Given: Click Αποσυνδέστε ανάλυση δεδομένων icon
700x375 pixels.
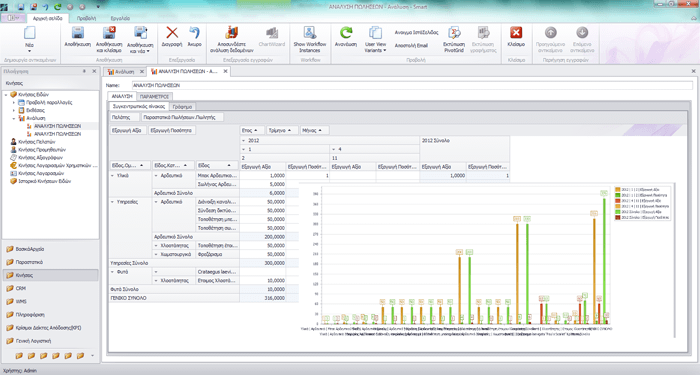Looking at the screenshot, I should (x=231, y=33).
